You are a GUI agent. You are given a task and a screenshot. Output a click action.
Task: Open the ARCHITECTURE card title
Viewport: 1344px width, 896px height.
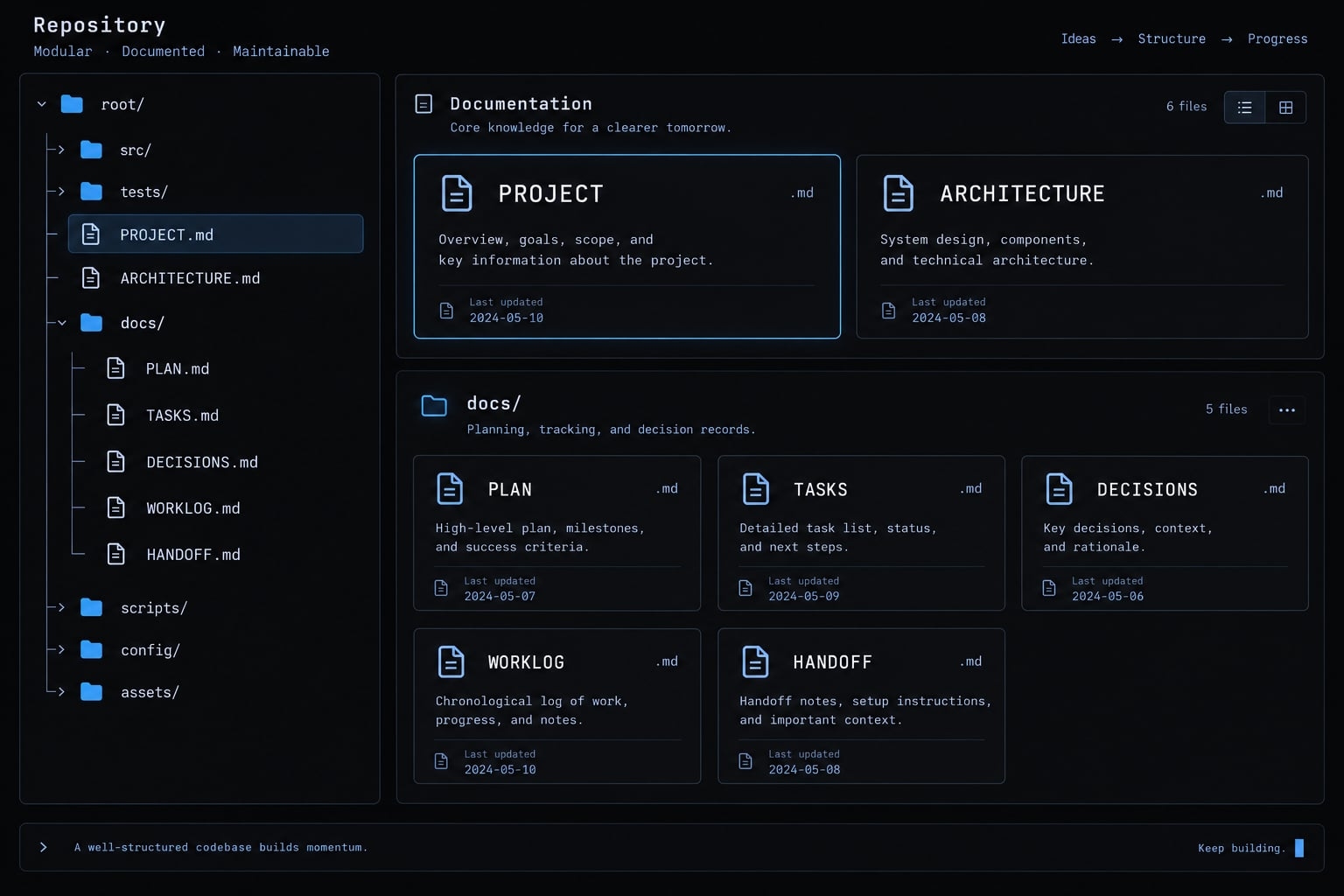[1022, 193]
